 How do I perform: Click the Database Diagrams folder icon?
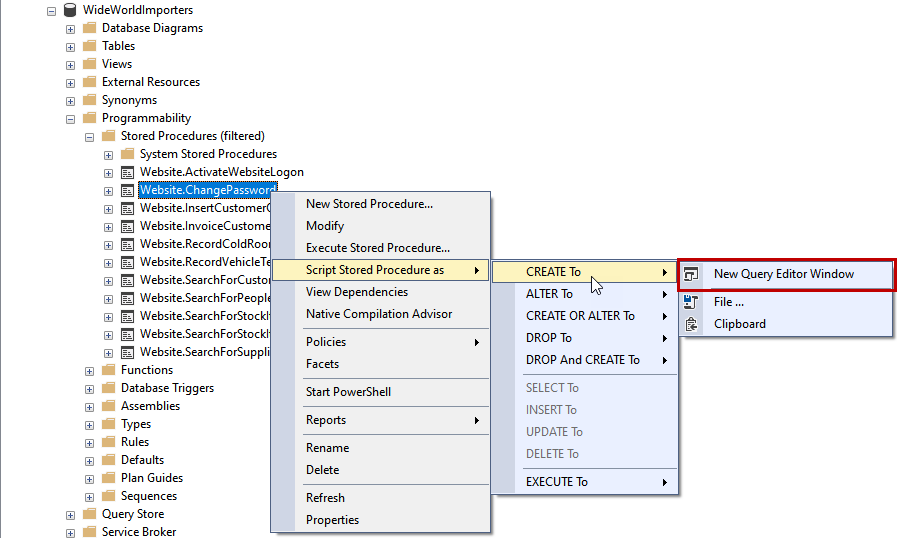click(89, 28)
